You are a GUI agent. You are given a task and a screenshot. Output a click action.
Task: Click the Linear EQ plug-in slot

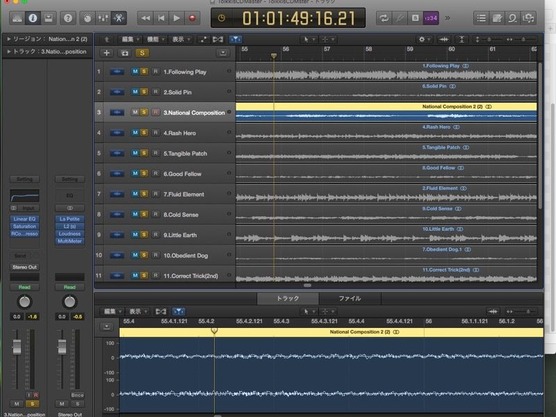[x=24, y=219]
